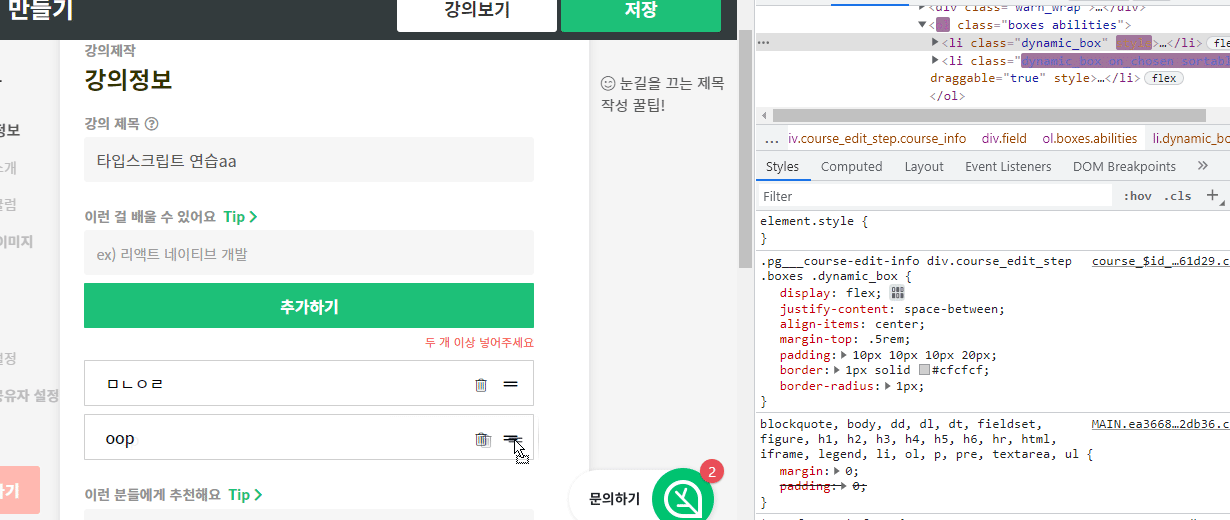Click the New Style Rule plus icon
The width and height of the screenshot is (1230, 520).
coord(1212,196)
